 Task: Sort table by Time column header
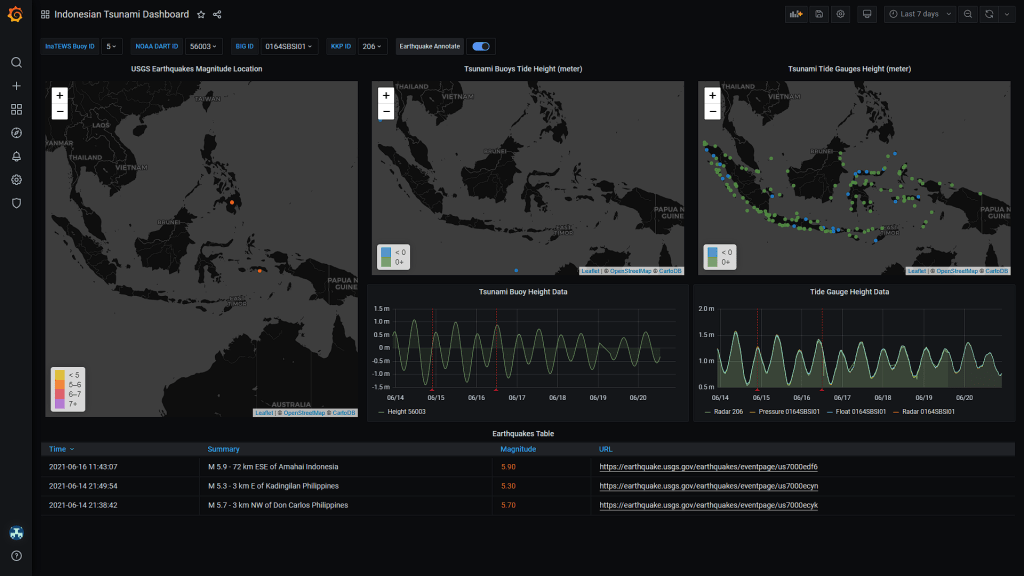click(58, 449)
